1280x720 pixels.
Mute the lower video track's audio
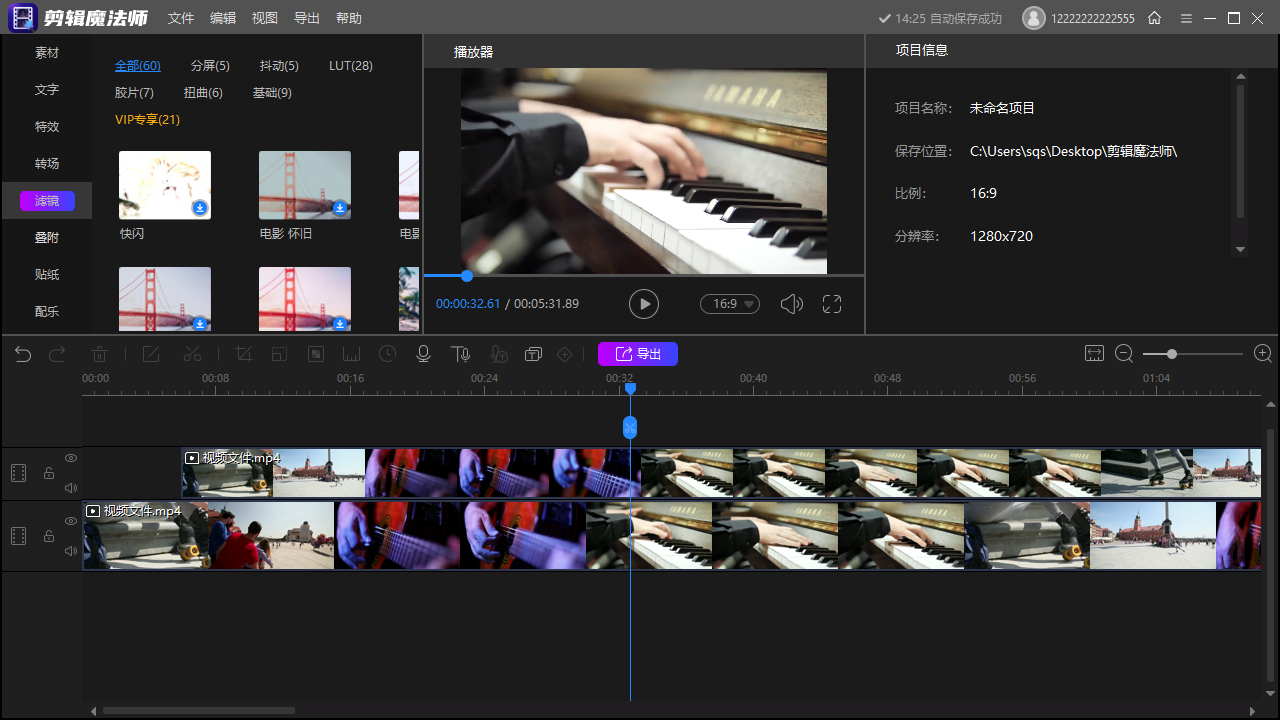[x=71, y=551]
